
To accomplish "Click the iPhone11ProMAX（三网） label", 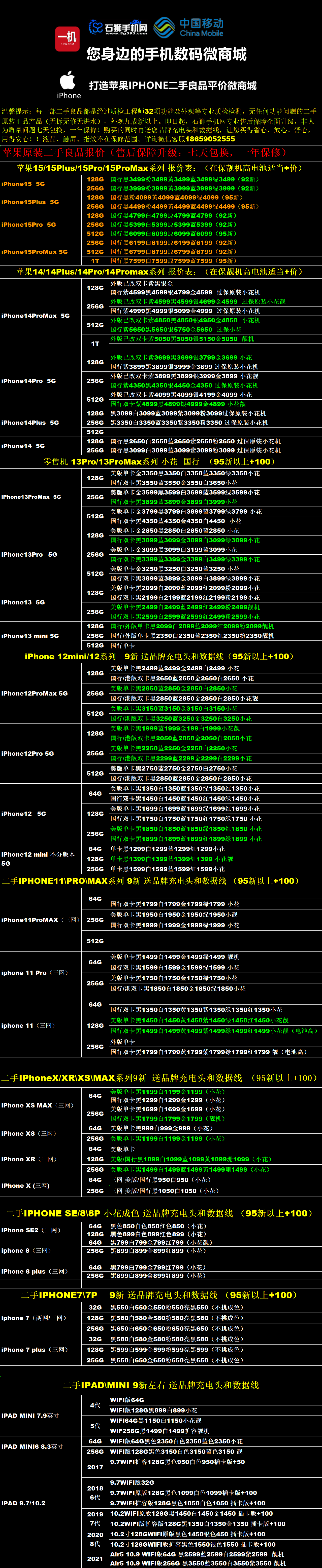I will [40, 920].
